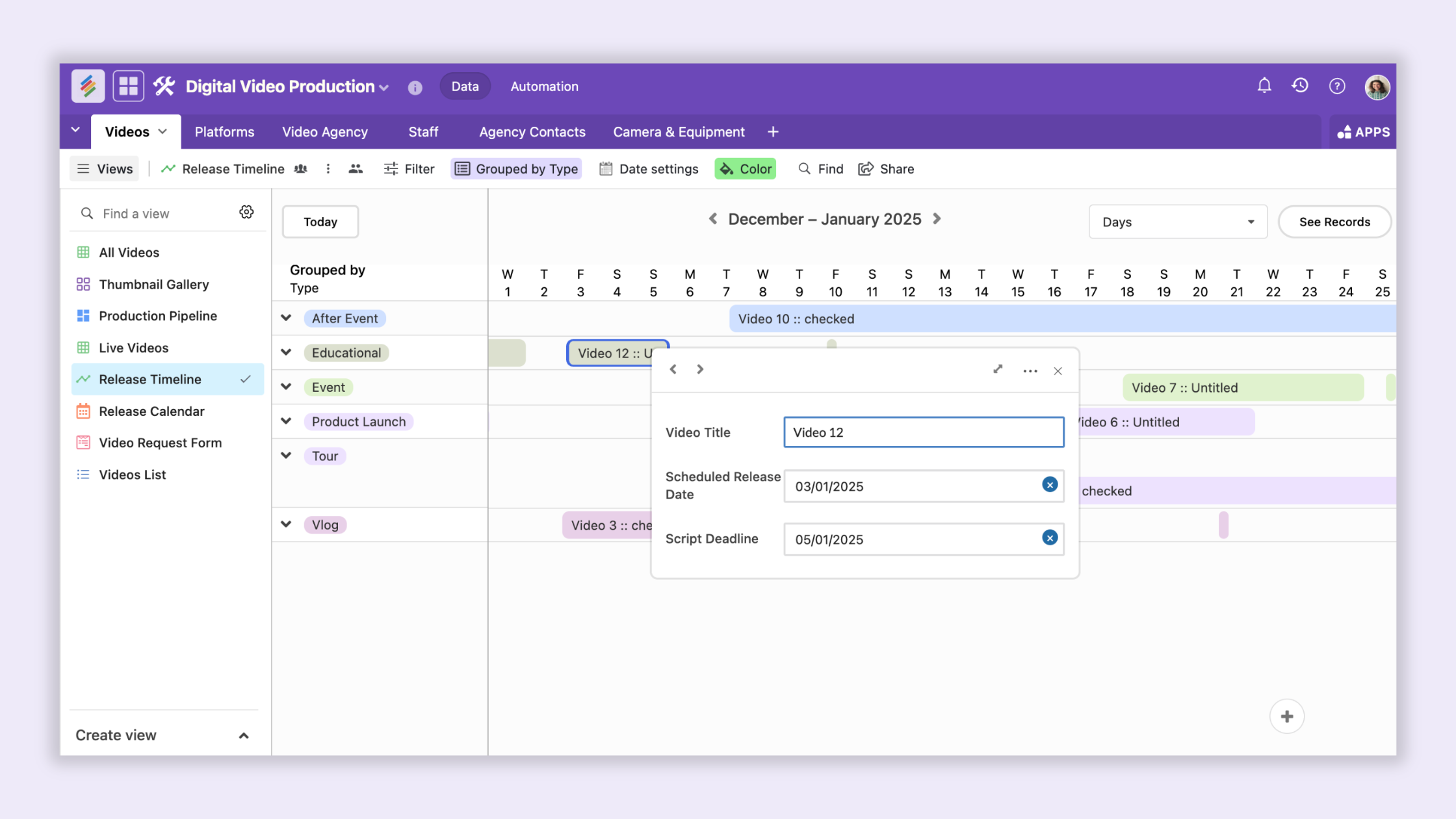The height and width of the screenshot is (819, 1456).
Task: Collapse the Event group
Action: [286, 387]
